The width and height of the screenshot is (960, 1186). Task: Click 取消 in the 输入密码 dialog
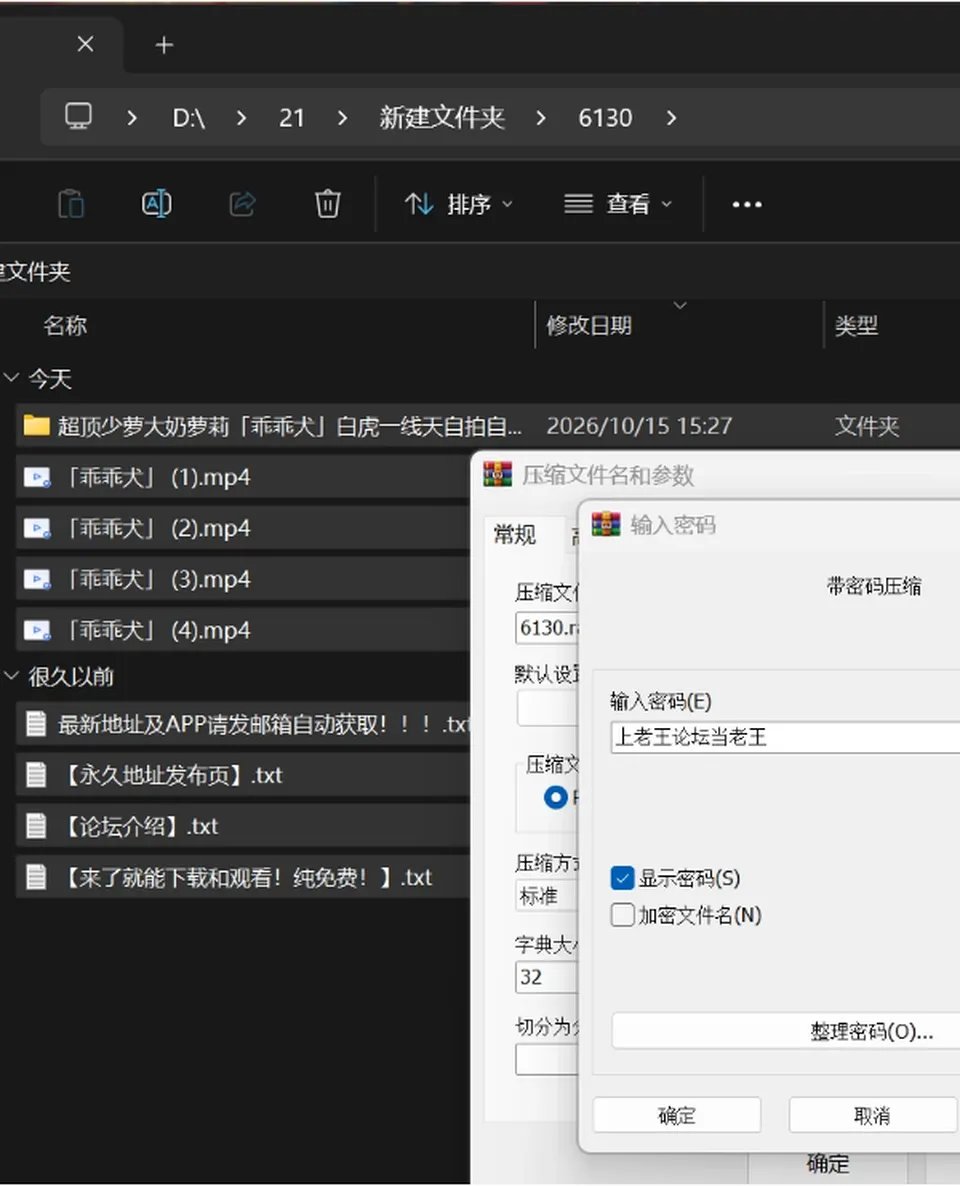click(x=872, y=1116)
